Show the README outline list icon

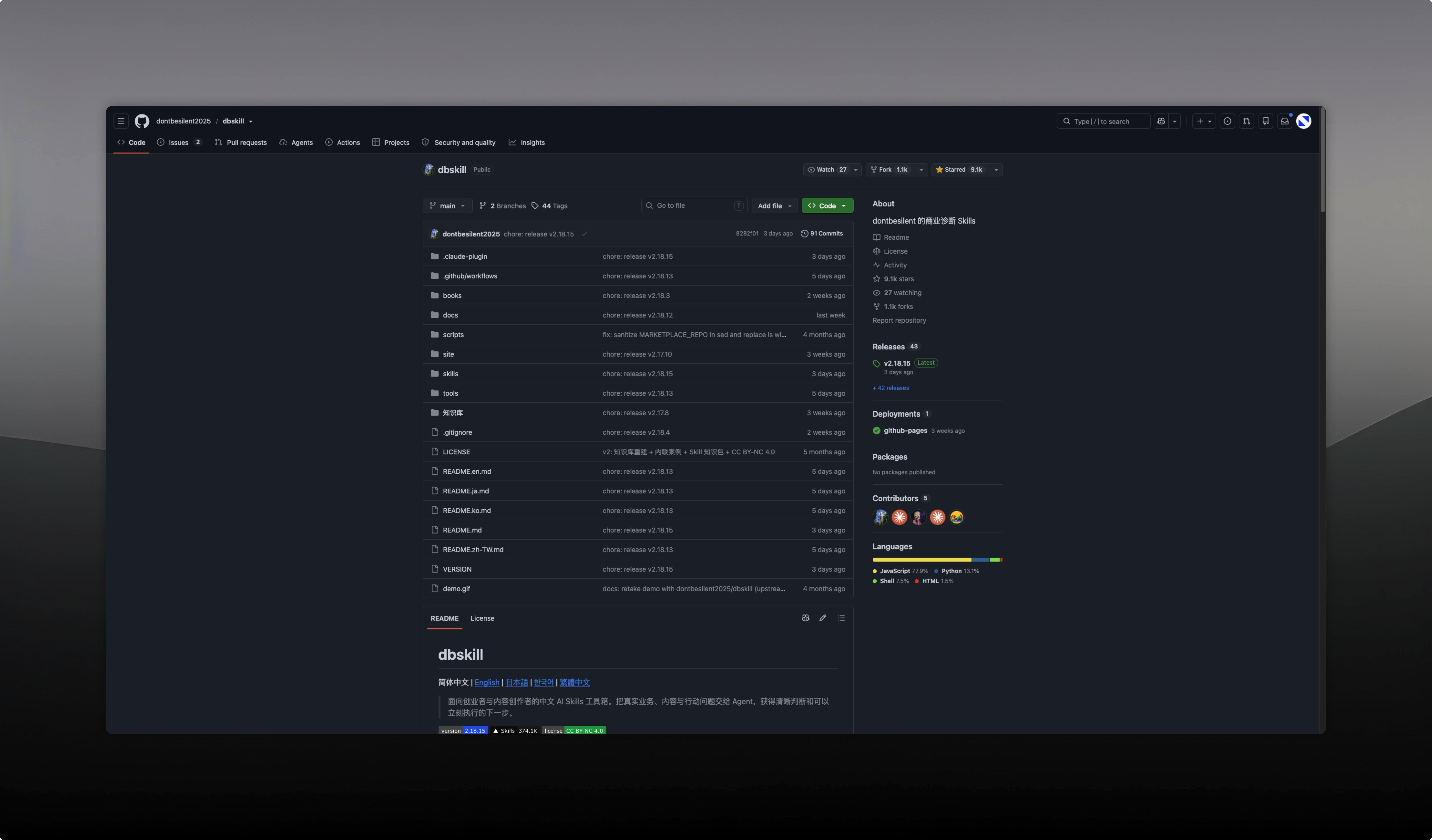click(x=841, y=618)
